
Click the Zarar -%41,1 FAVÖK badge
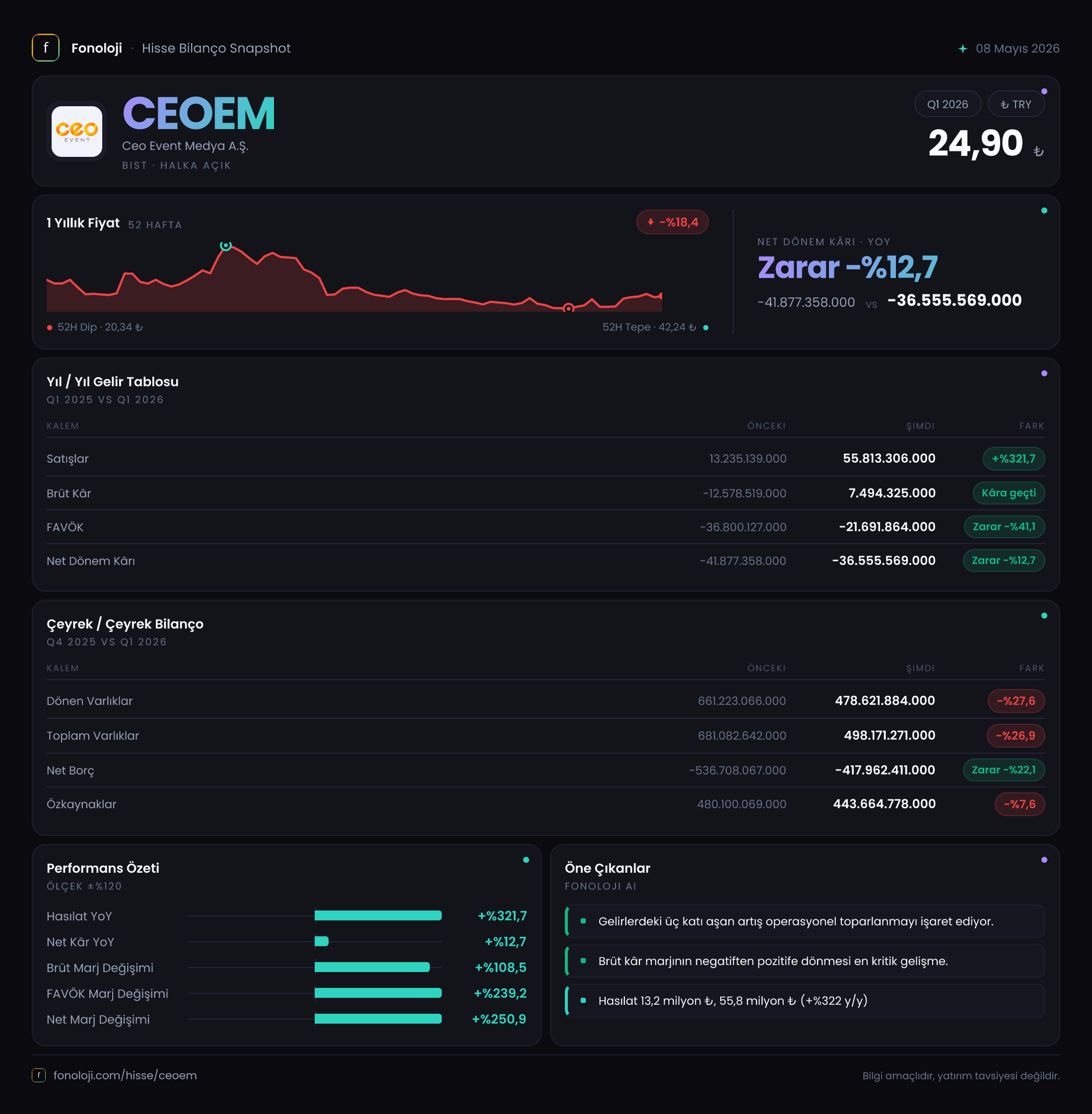tap(1004, 527)
